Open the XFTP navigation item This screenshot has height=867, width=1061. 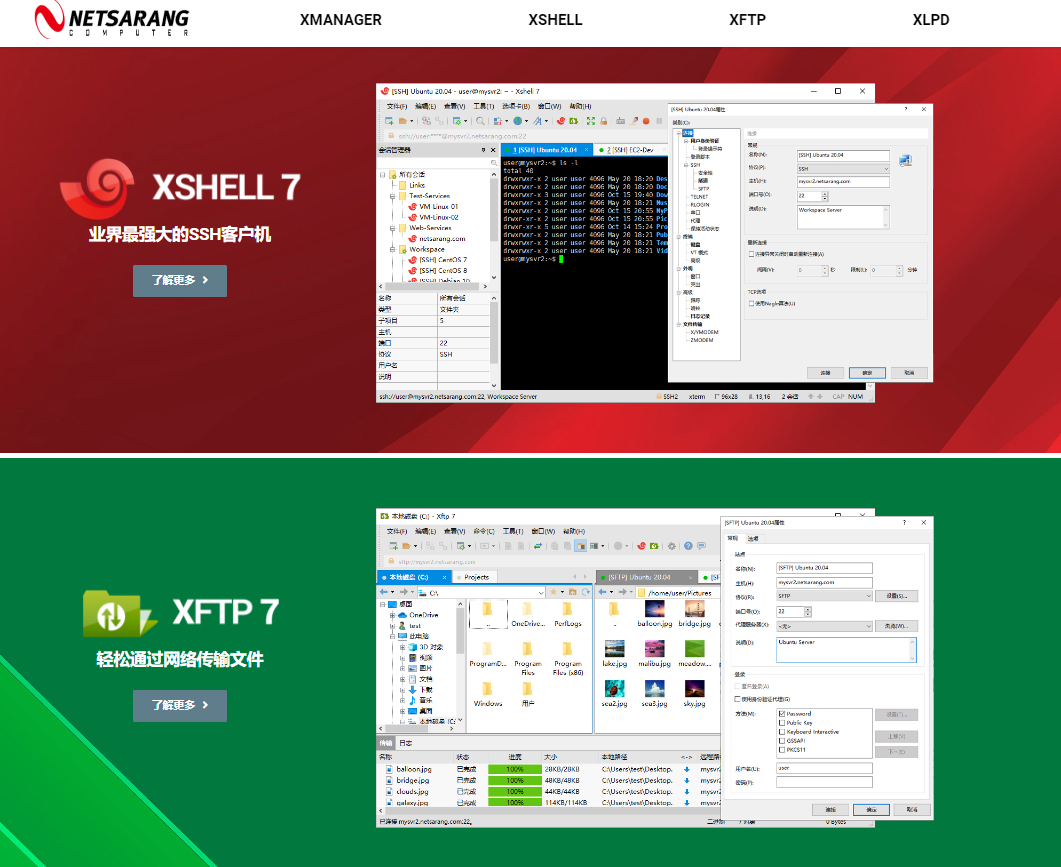747,20
